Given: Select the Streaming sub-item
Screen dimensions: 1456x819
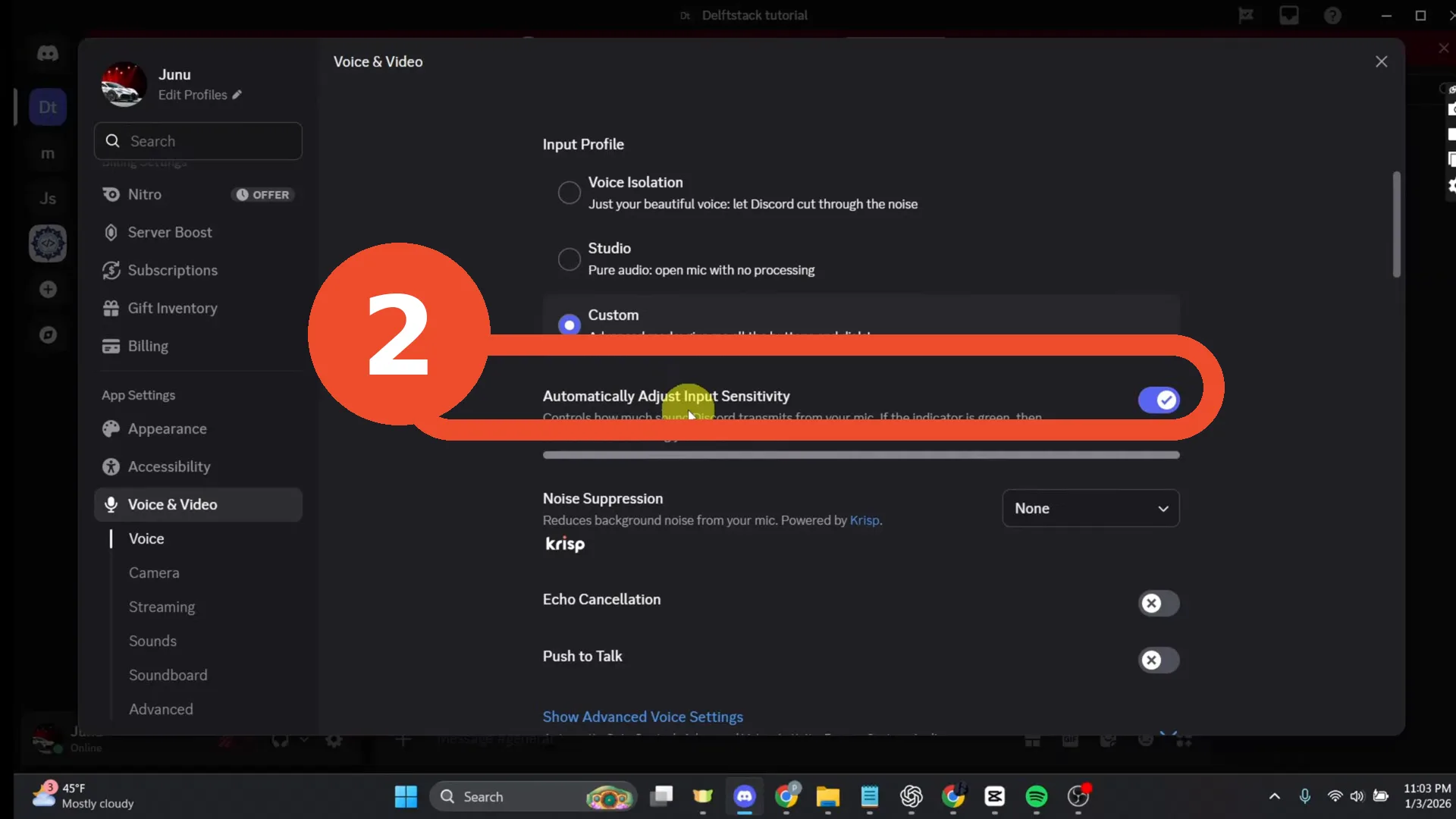Looking at the screenshot, I should click(x=162, y=607).
